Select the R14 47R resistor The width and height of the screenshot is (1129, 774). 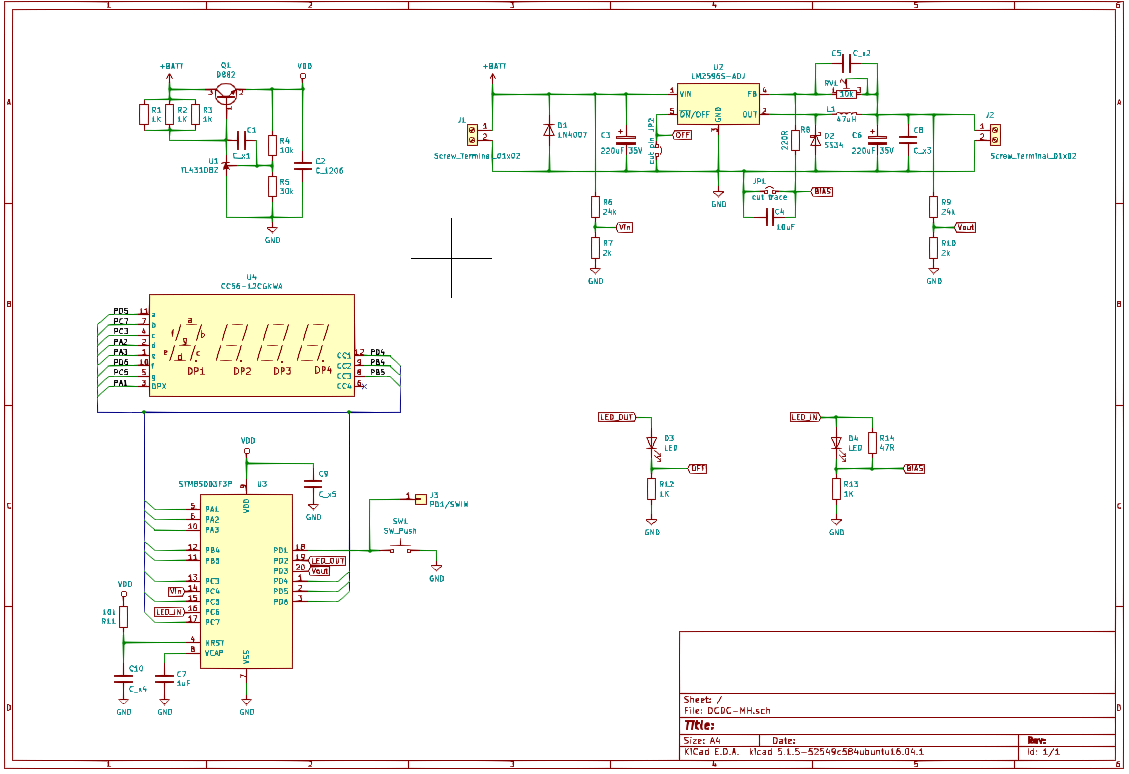(x=872, y=442)
